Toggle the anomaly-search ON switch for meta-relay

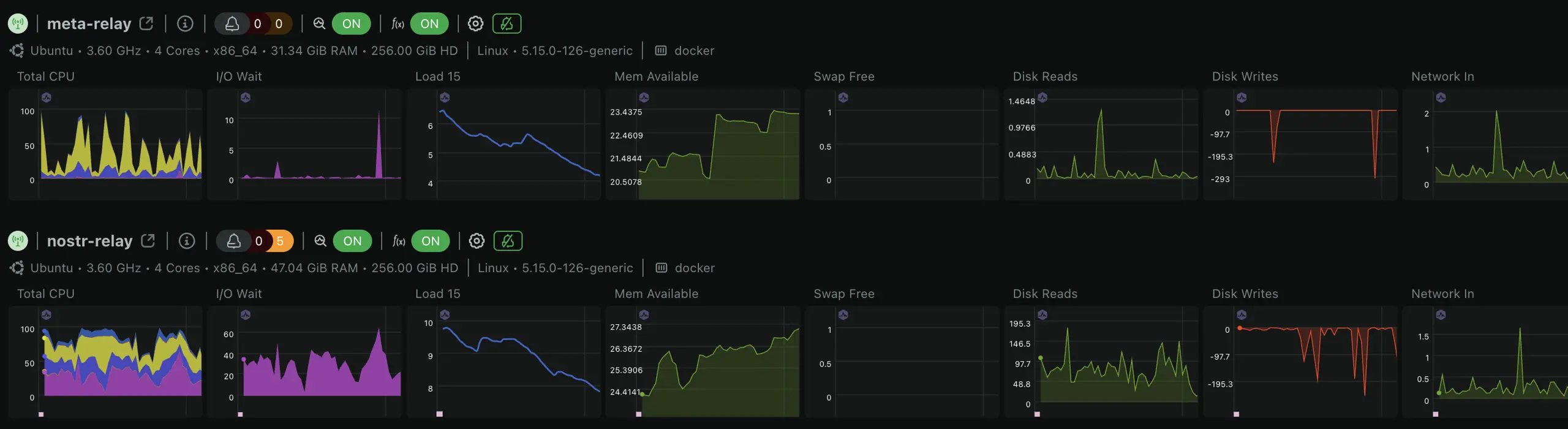tap(351, 23)
